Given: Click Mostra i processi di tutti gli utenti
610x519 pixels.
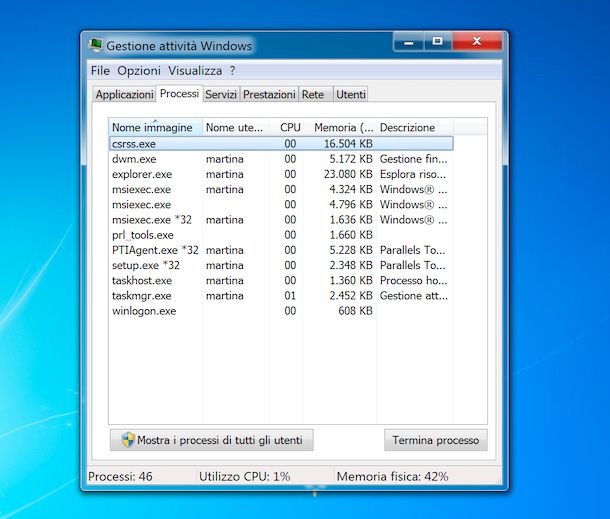Looking at the screenshot, I should pos(212,440).
